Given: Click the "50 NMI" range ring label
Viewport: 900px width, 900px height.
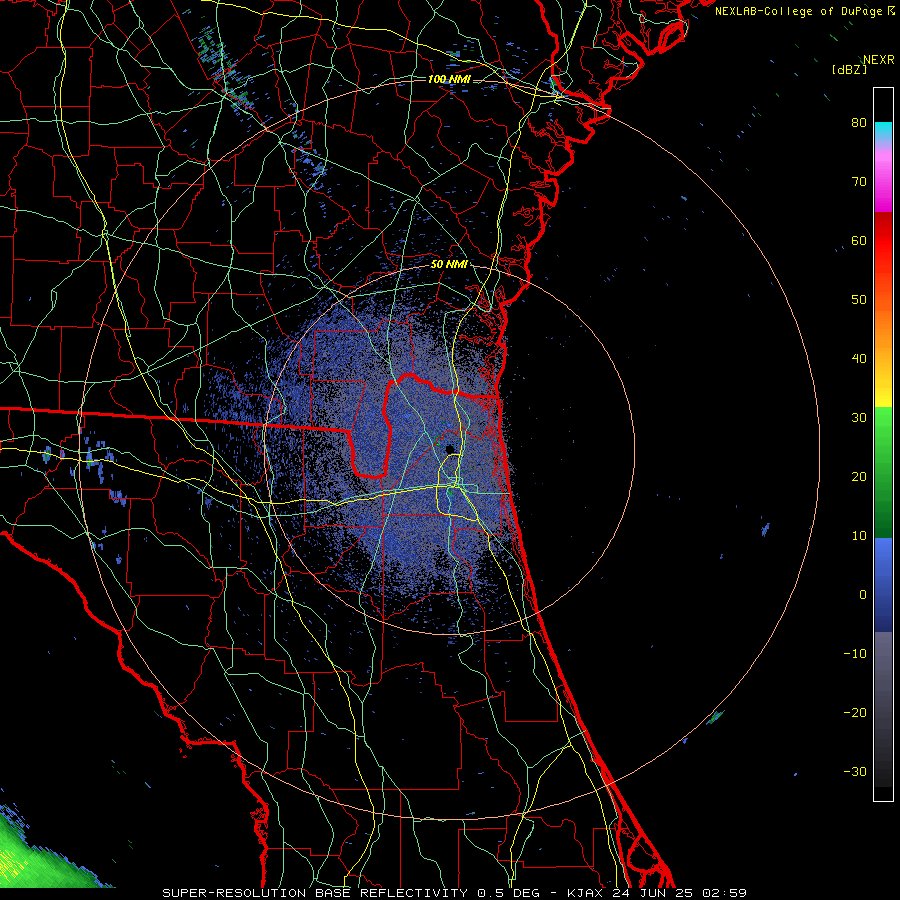Looking at the screenshot, I should point(449,265).
